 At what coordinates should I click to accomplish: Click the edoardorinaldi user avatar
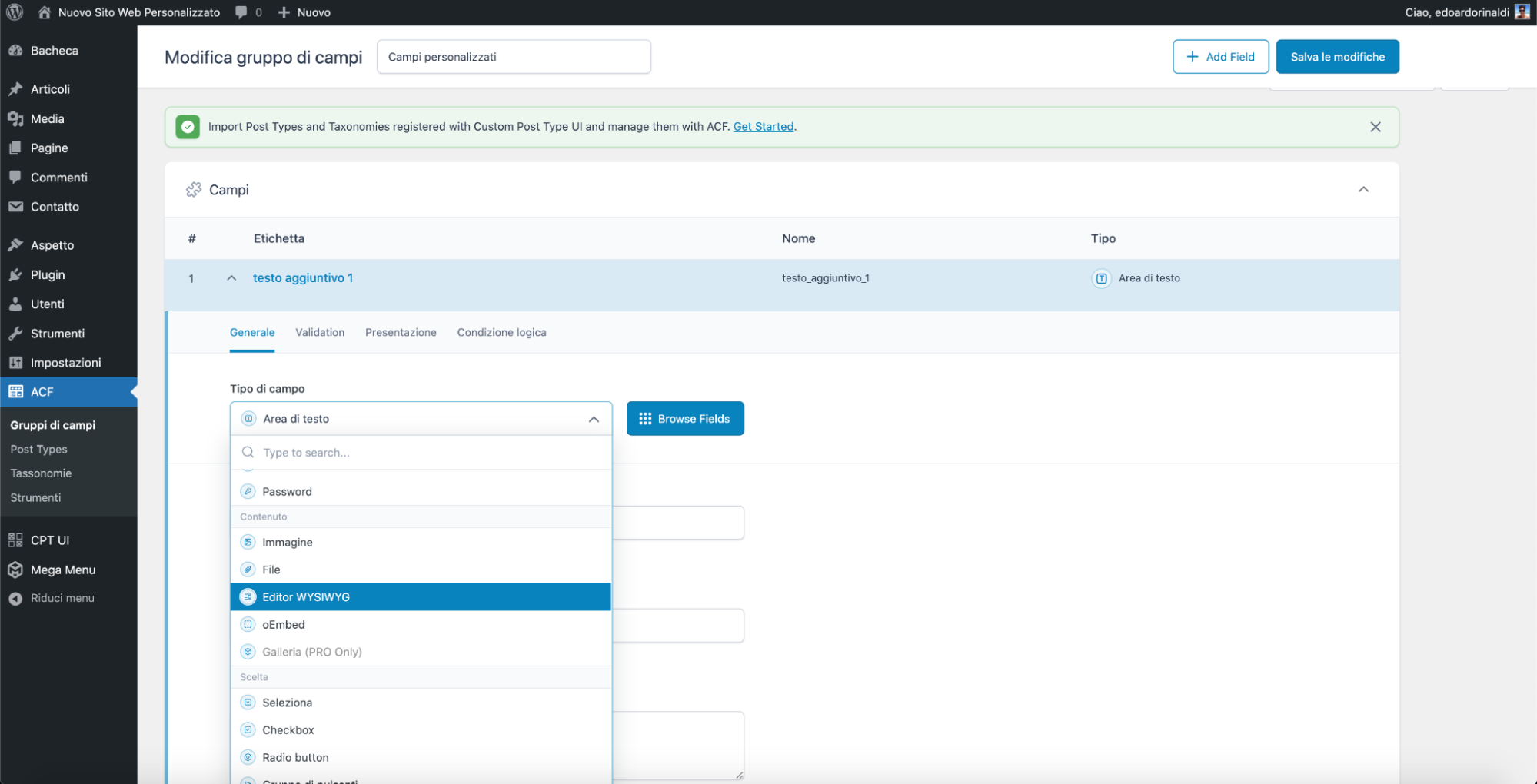1522,12
